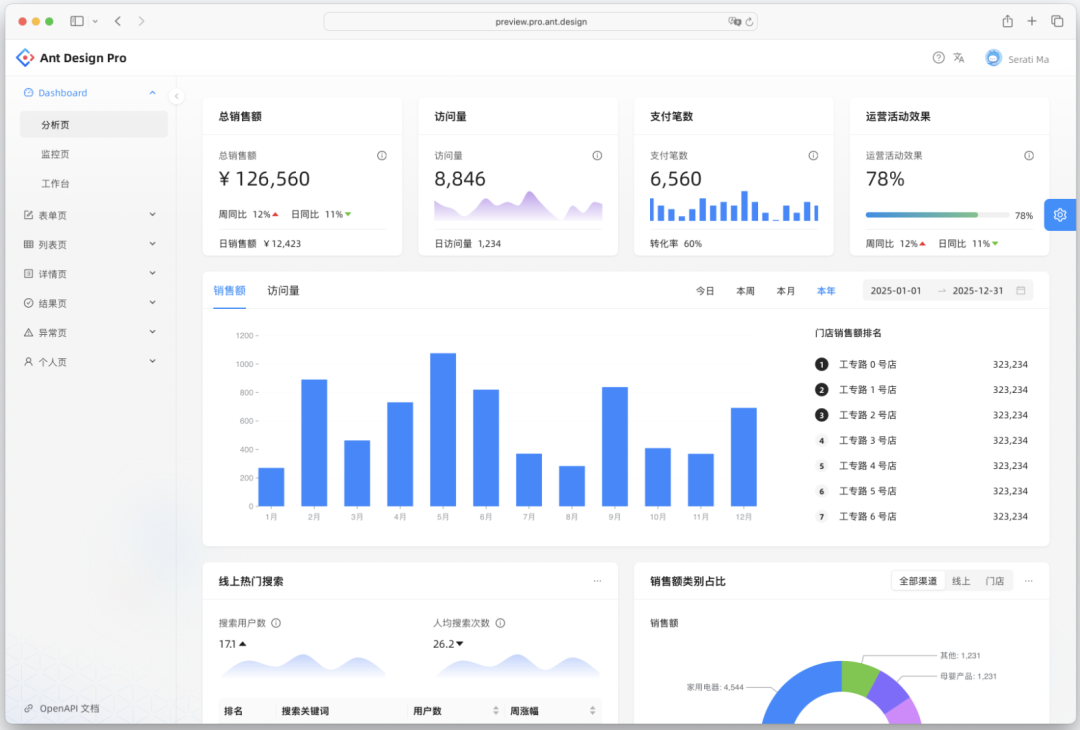
Task: Click Serati Ma user avatar
Action: click(x=993, y=59)
